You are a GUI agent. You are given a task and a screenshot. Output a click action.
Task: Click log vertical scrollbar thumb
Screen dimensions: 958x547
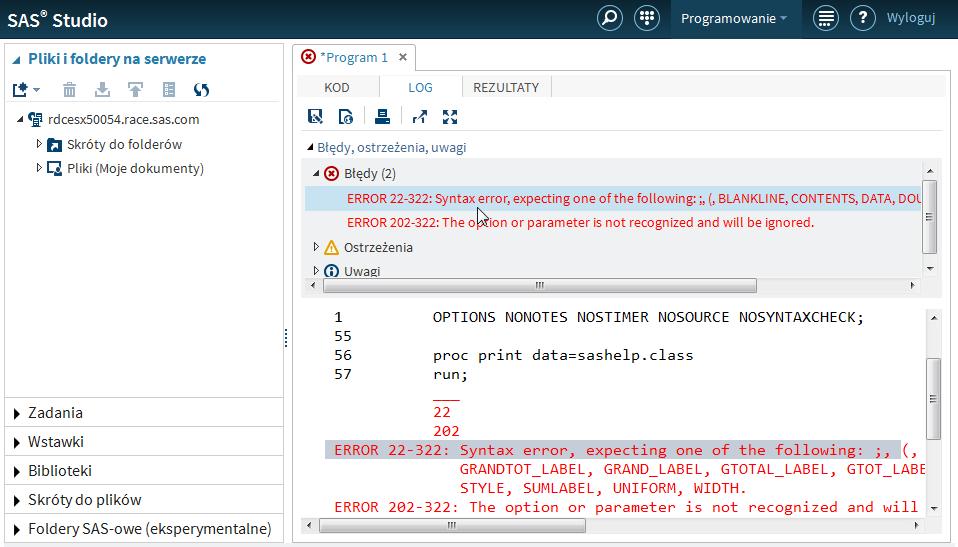933,398
